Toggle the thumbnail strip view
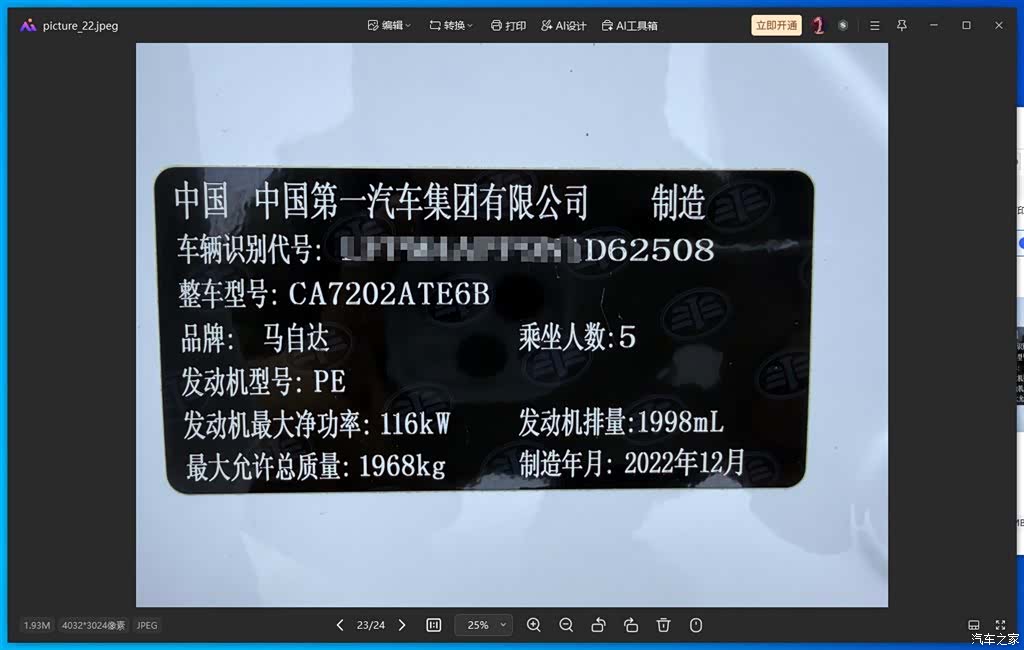 pos(974,625)
